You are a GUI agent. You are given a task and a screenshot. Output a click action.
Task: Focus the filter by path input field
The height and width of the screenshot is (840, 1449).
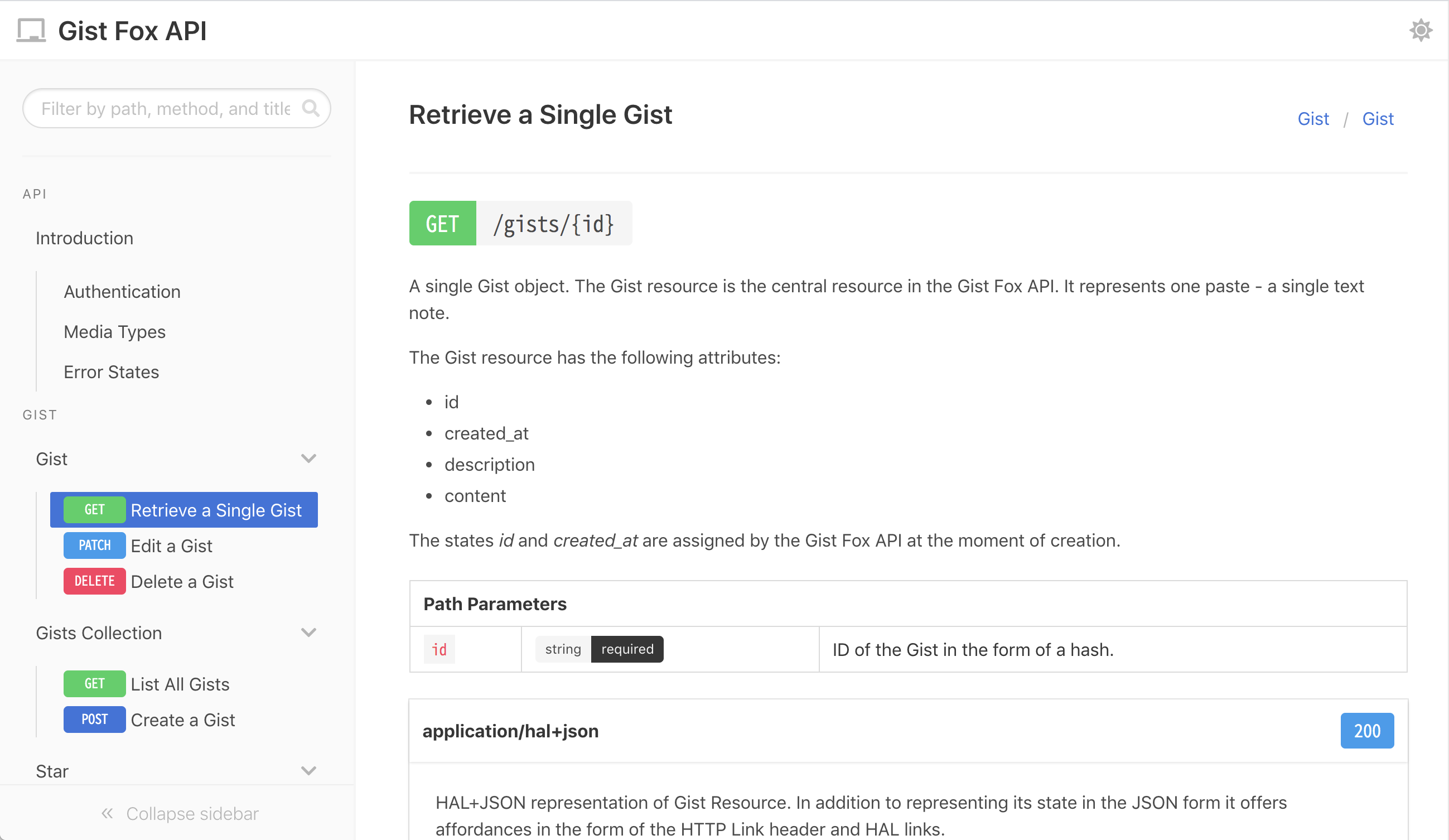click(177, 108)
